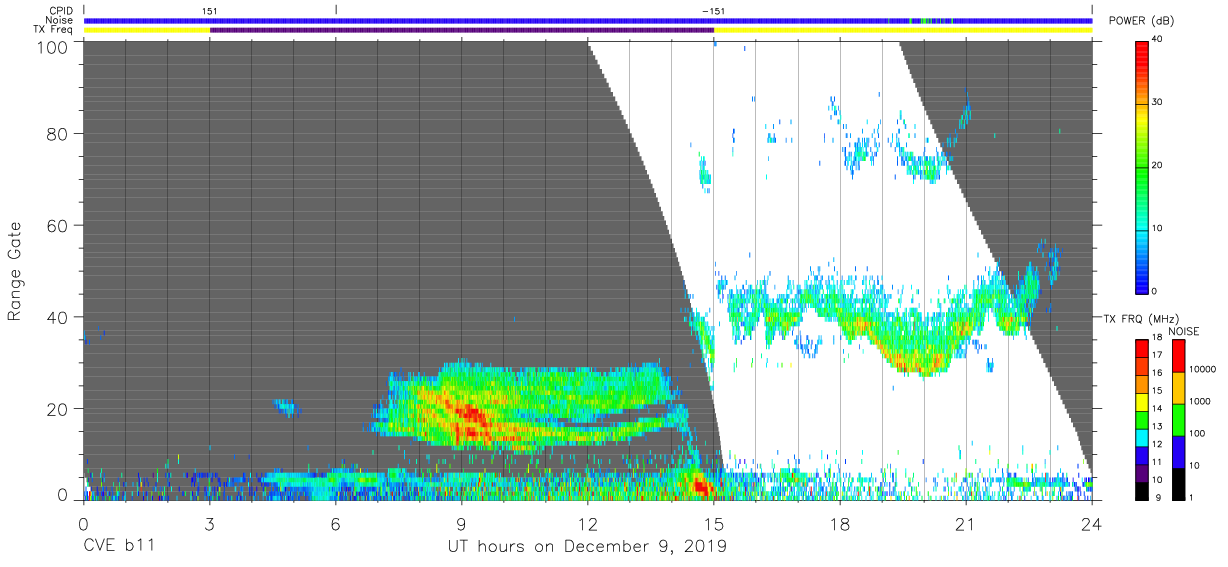Click the 'POWER (dB)' colorbar title
Viewport: 1228px width, 567px height.
[1142, 21]
